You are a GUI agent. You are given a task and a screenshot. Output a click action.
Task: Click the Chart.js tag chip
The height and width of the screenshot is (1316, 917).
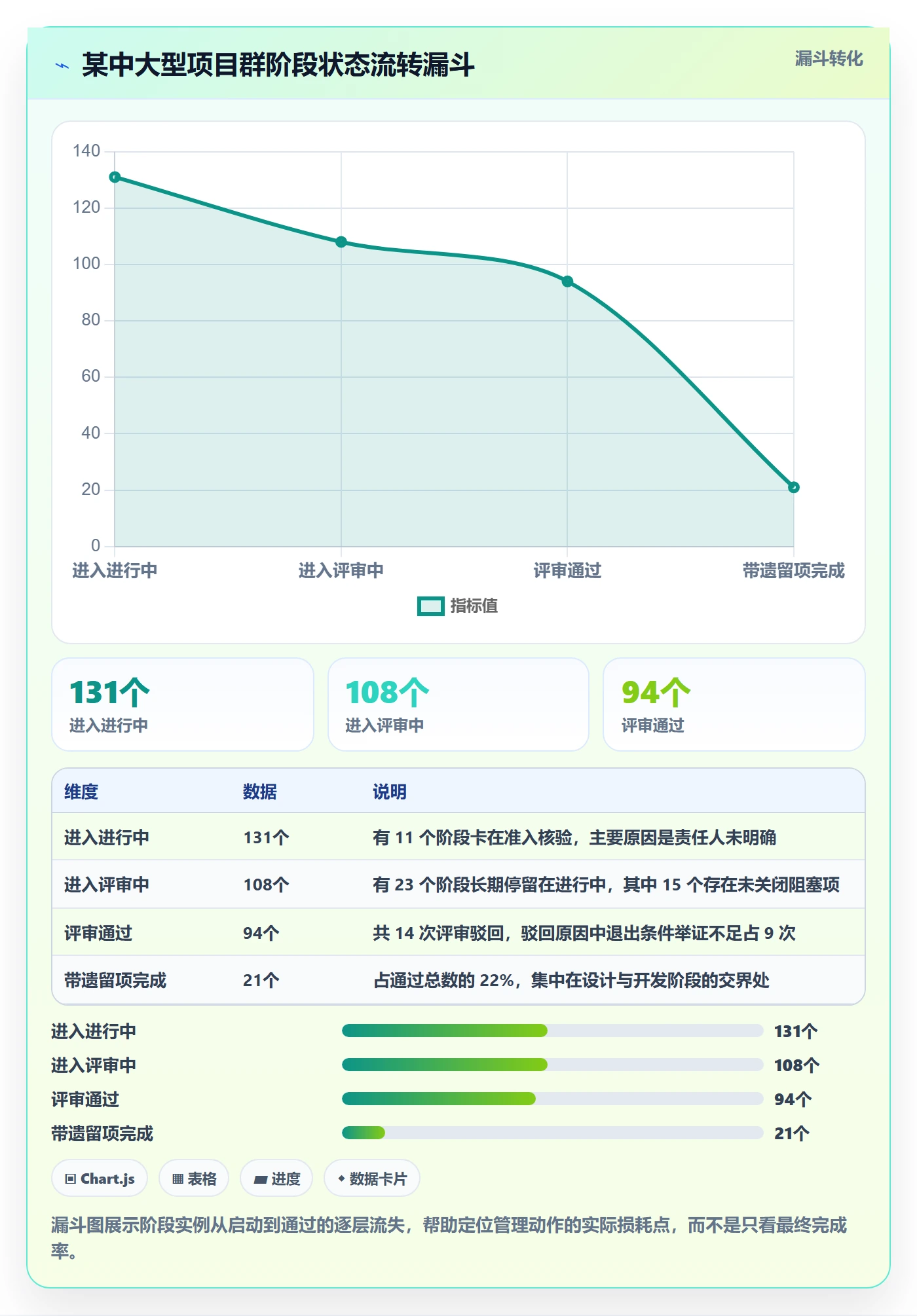[100, 1179]
